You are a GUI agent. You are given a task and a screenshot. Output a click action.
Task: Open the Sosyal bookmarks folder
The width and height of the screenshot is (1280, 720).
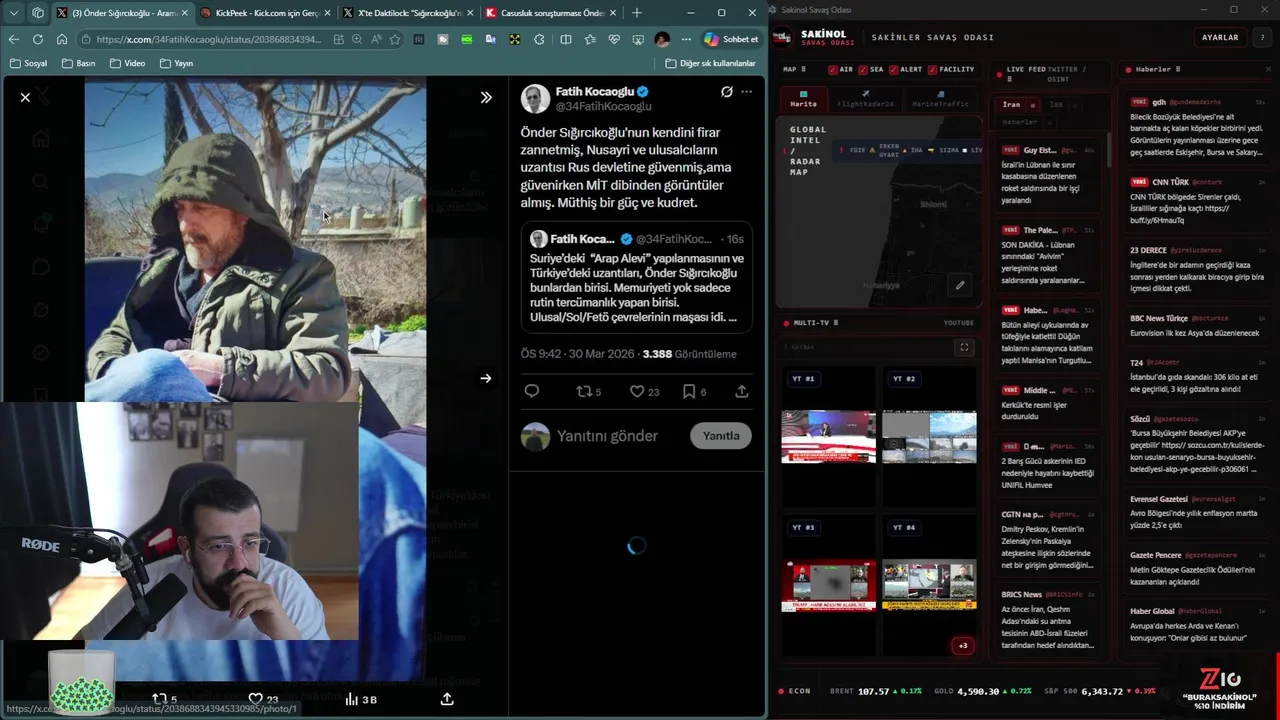tap(28, 63)
